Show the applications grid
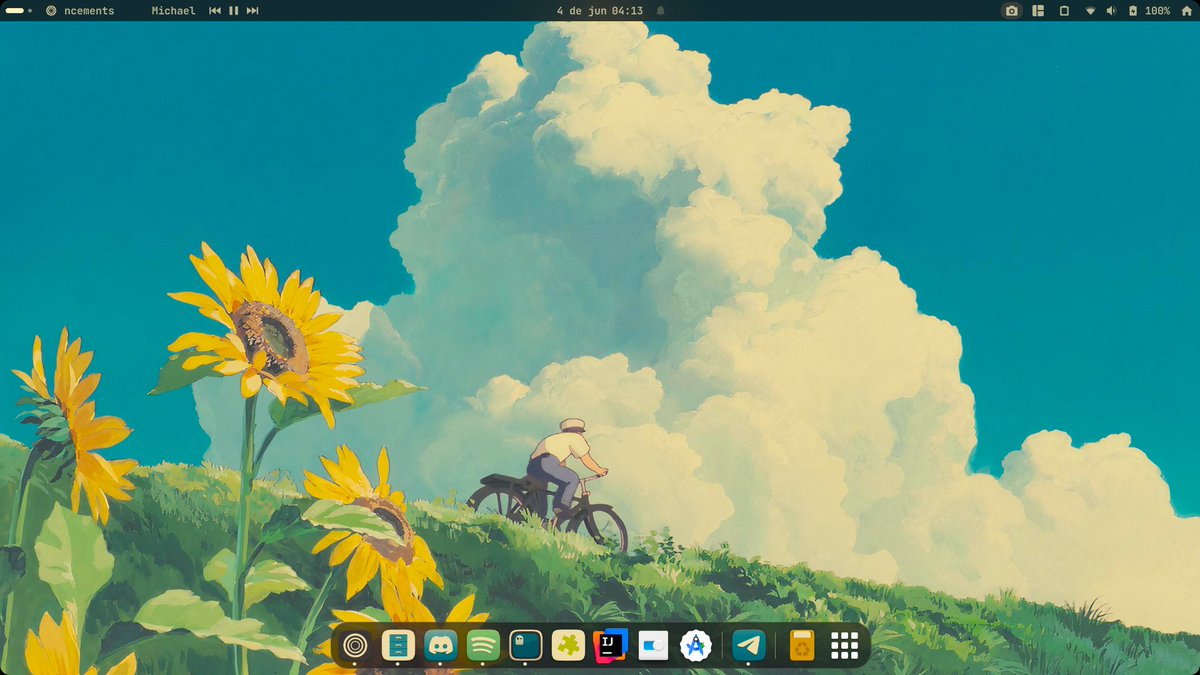The height and width of the screenshot is (675, 1200). coord(845,646)
